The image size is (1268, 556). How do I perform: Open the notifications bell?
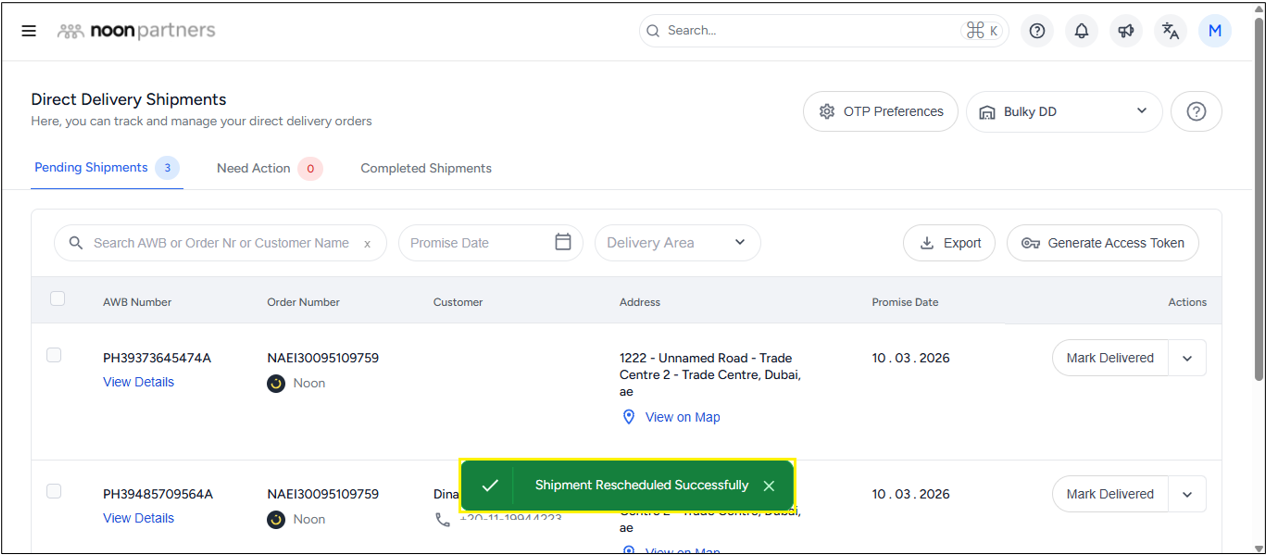1081,31
